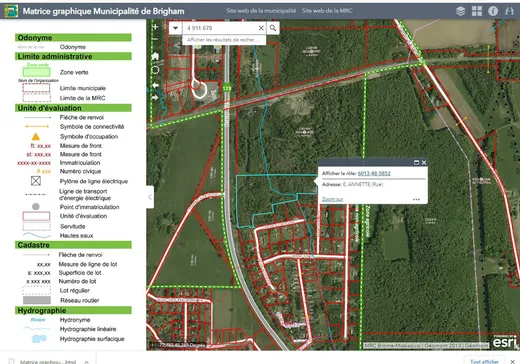Return map to home extent
520x364 pixels.
click(x=155, y=56)
